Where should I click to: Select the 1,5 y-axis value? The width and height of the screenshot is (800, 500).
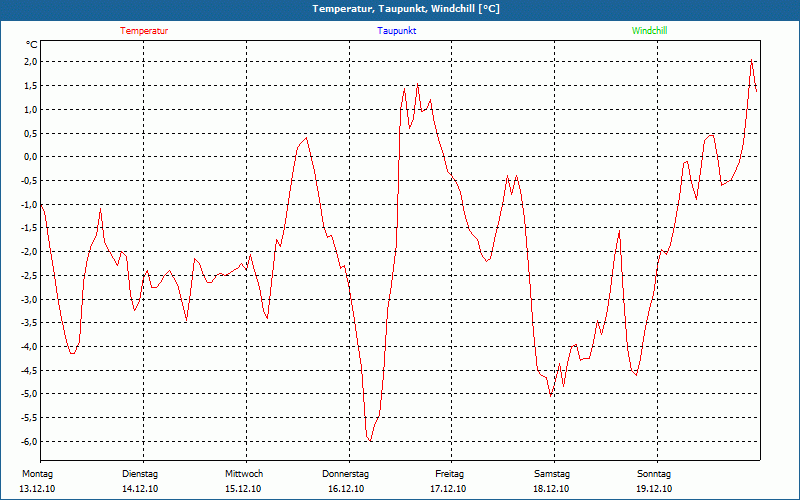[x=31, y=86]
